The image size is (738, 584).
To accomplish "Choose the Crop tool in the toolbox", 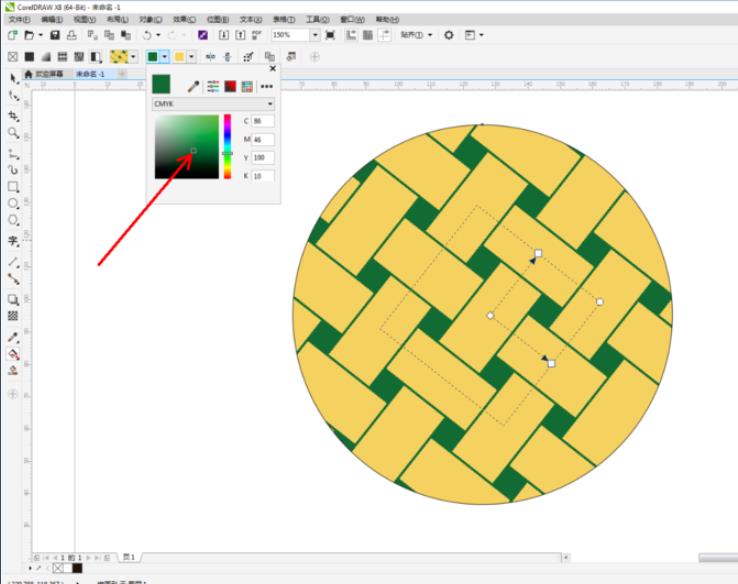I will click(13, 114).
